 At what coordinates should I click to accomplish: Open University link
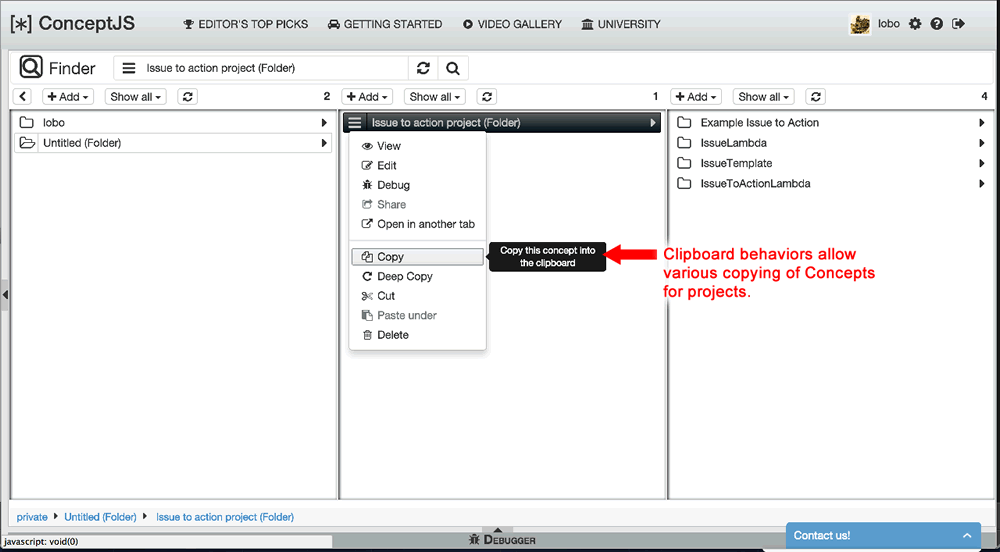pos(621,24)
